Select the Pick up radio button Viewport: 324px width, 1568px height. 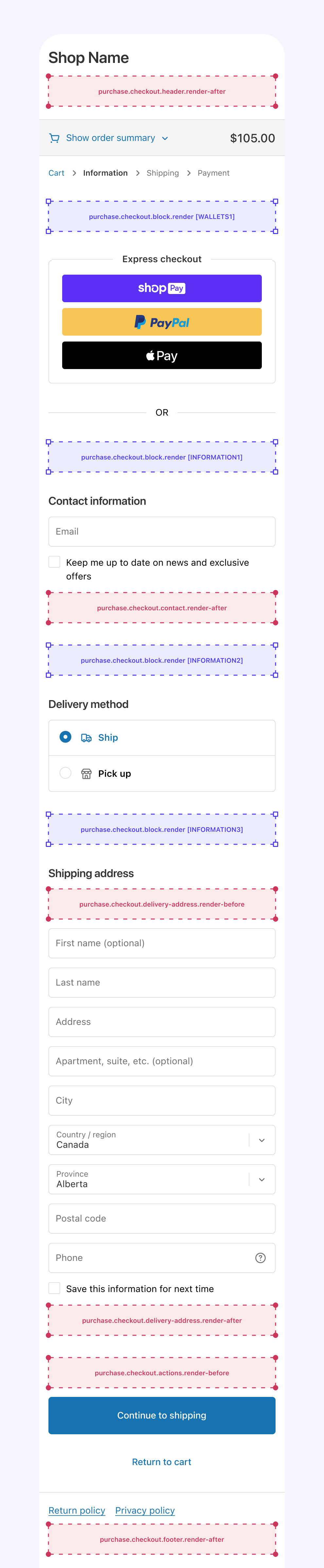[66, 773]
